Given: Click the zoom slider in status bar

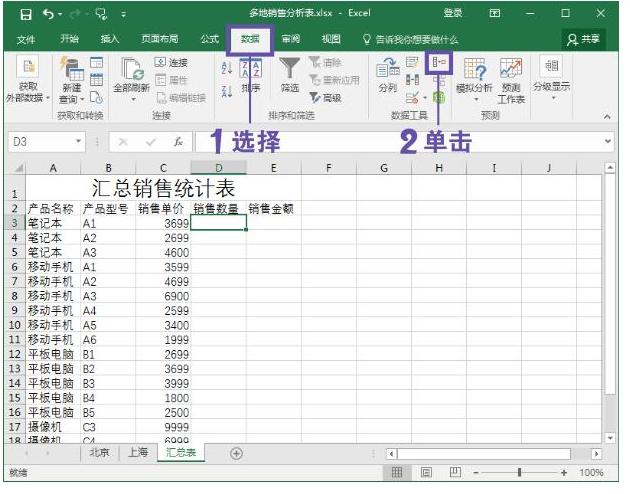Looking at the screenshot, I should pyautogui.click(x=518, y=472).
